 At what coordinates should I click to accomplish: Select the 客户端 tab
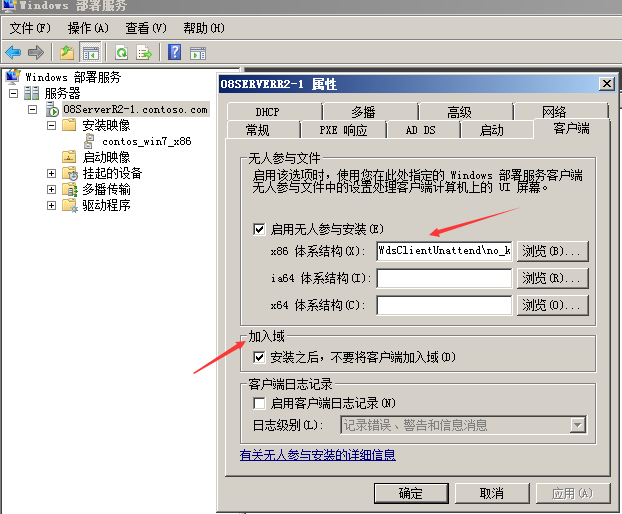tap(572, 128)
